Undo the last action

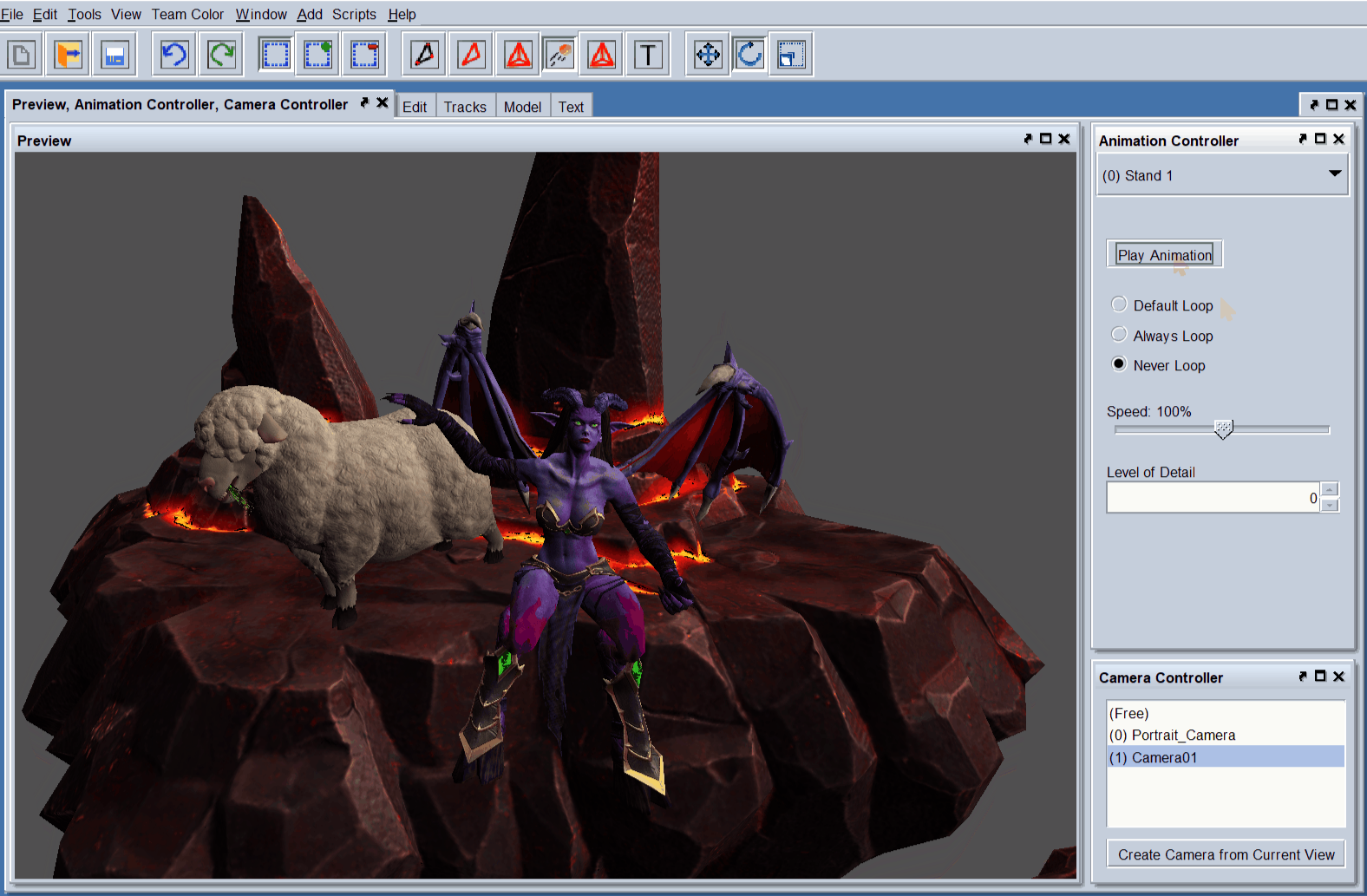click(174, 56)
